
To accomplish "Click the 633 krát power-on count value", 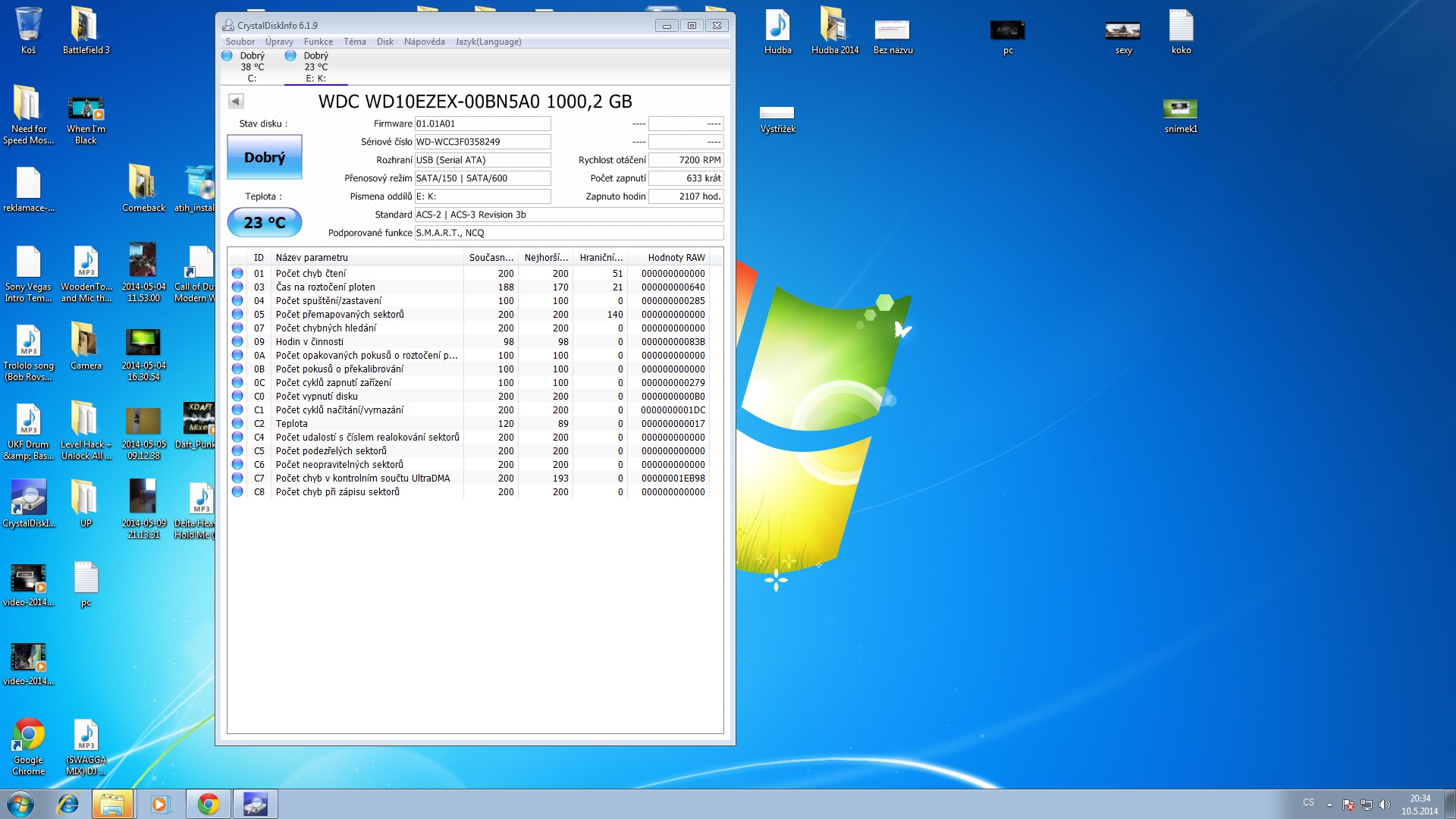I will [x=686, y=178].
